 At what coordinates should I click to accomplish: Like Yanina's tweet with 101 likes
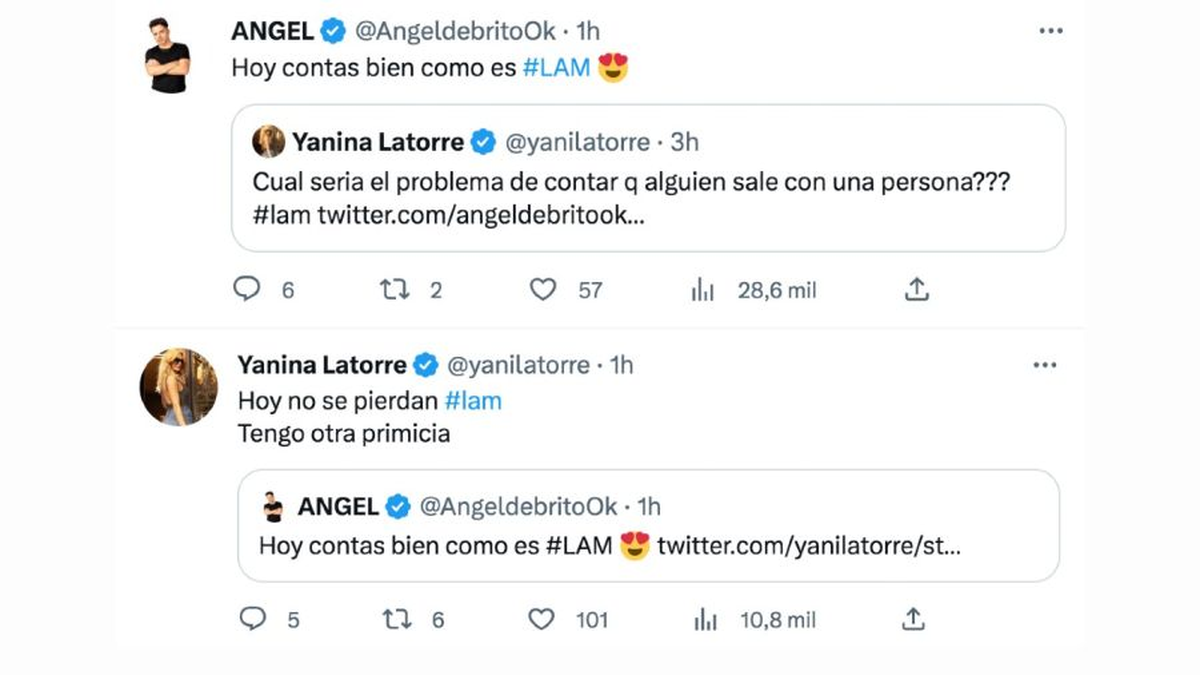point(541,620)
